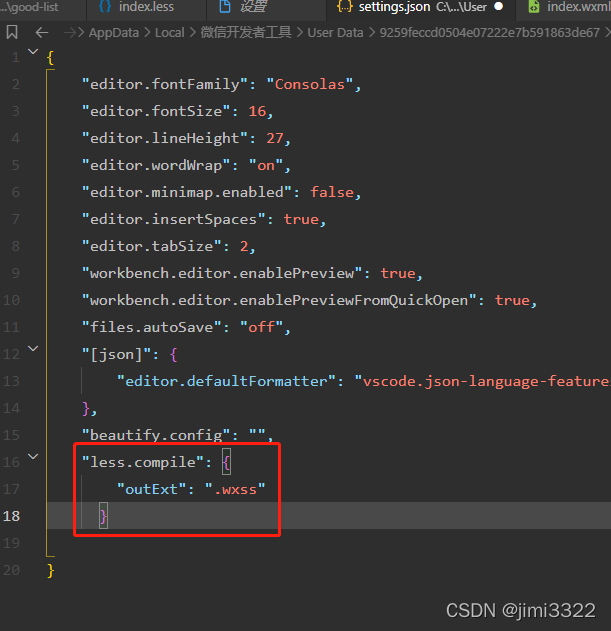The height and width of the screenshot is (631, 611).
Task: Click the "editor.insertSpaces" key
Action: tap(173, 219)
